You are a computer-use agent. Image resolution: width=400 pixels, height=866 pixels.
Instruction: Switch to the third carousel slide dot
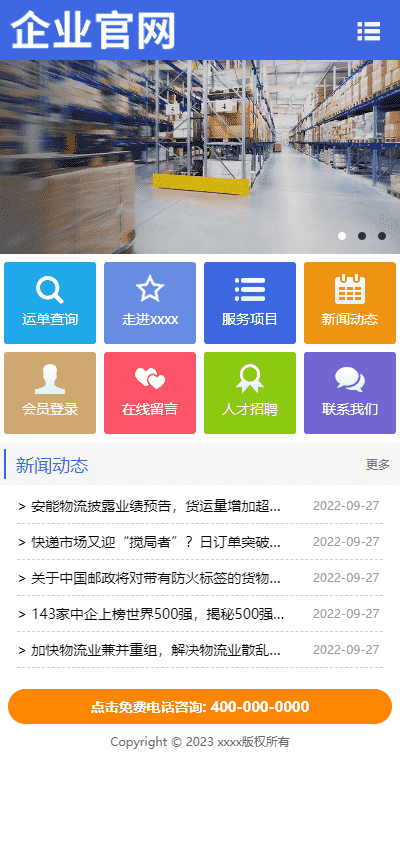click(382, 236)
